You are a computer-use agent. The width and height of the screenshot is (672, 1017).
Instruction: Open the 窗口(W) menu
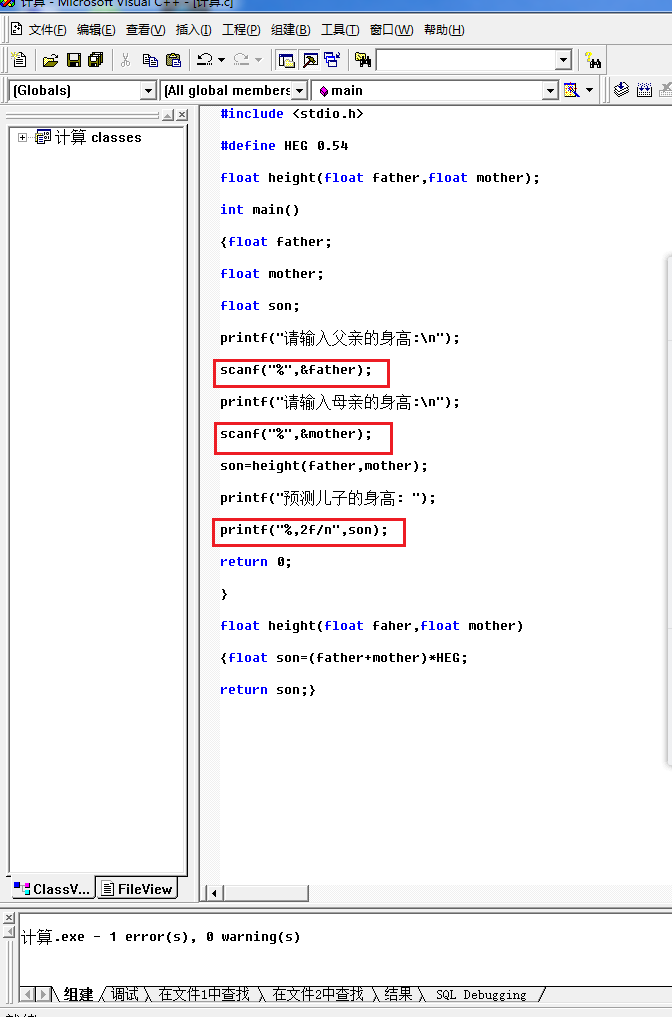click(x=391, y=30)
